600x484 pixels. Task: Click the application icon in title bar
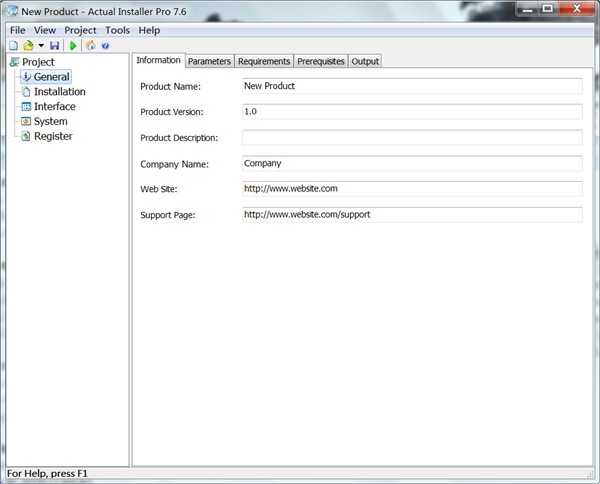pos(12,11)
